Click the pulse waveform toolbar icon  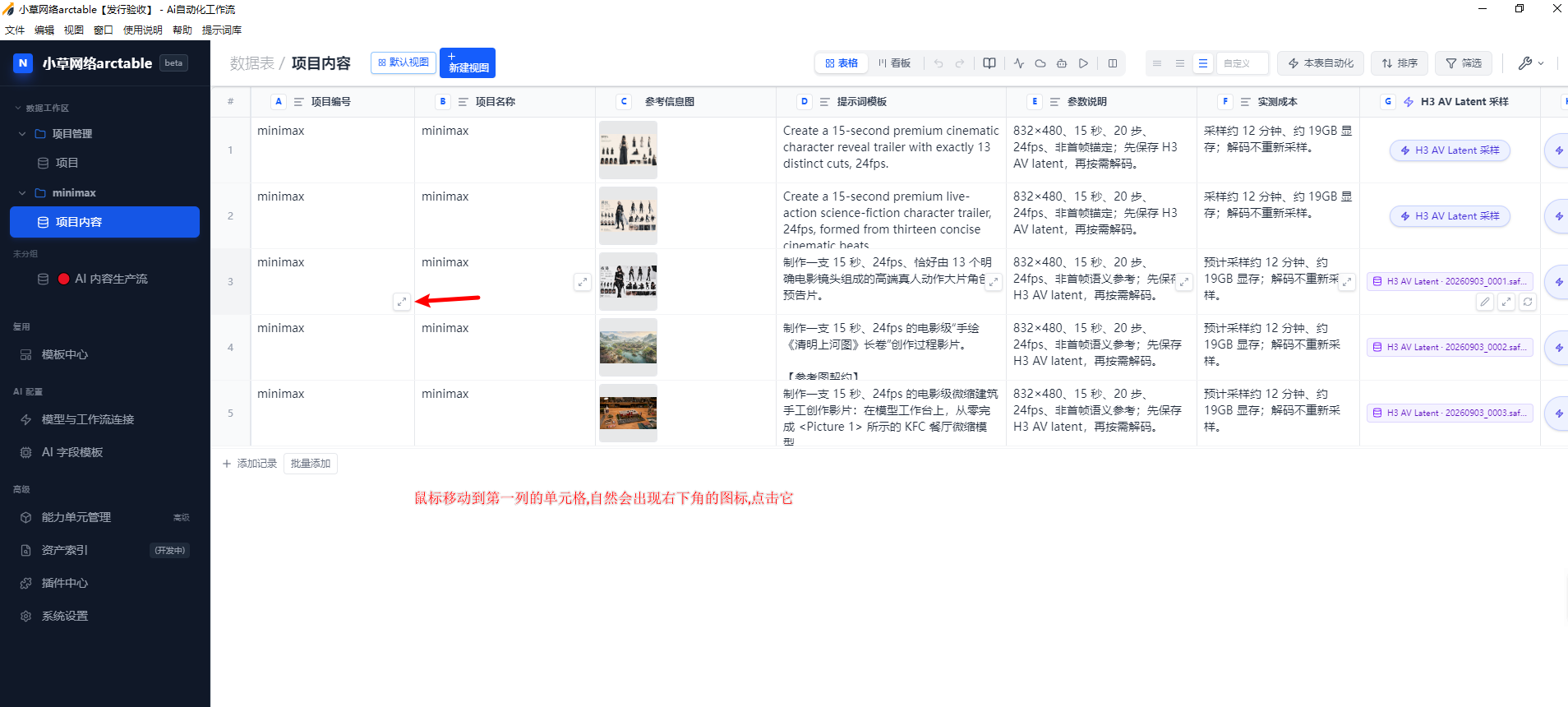click(x=1019, y=63)
